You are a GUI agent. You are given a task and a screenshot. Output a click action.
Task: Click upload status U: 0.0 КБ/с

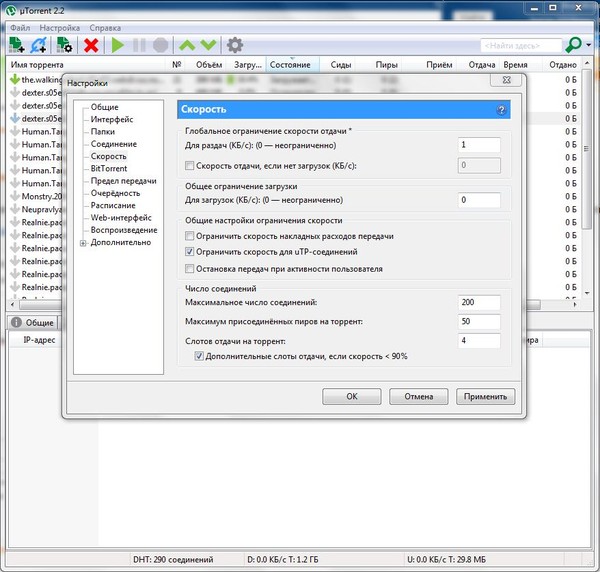pos(447,559)
